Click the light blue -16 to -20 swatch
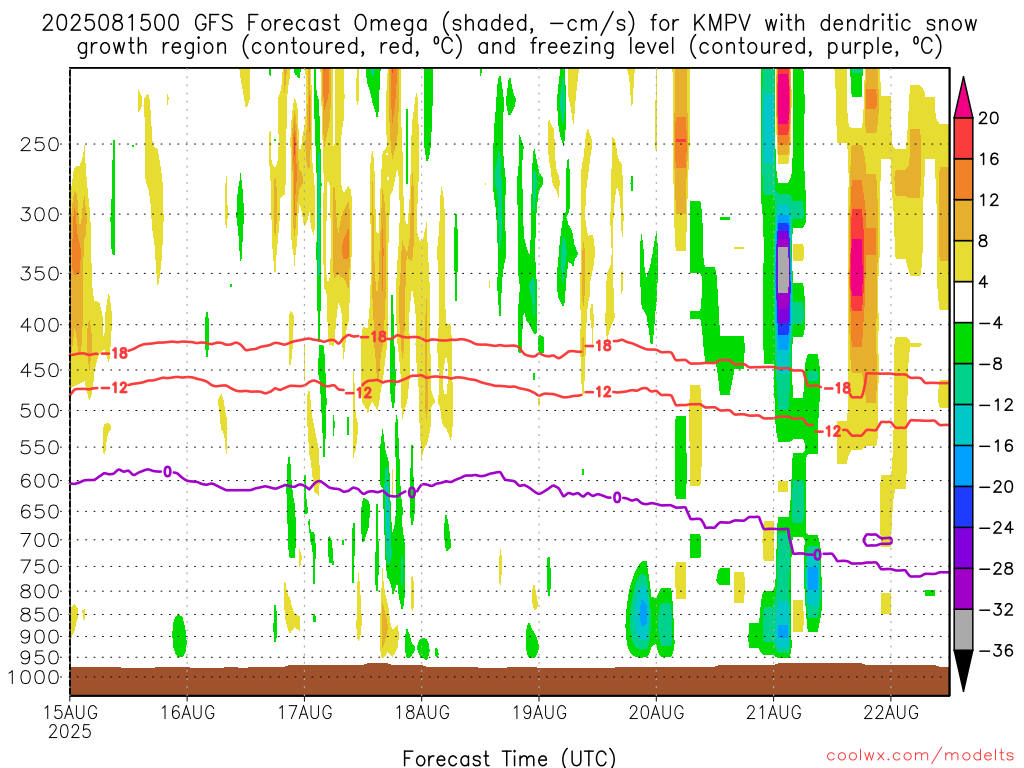The width and height of the screenshot is (1024, 768). 963,466
